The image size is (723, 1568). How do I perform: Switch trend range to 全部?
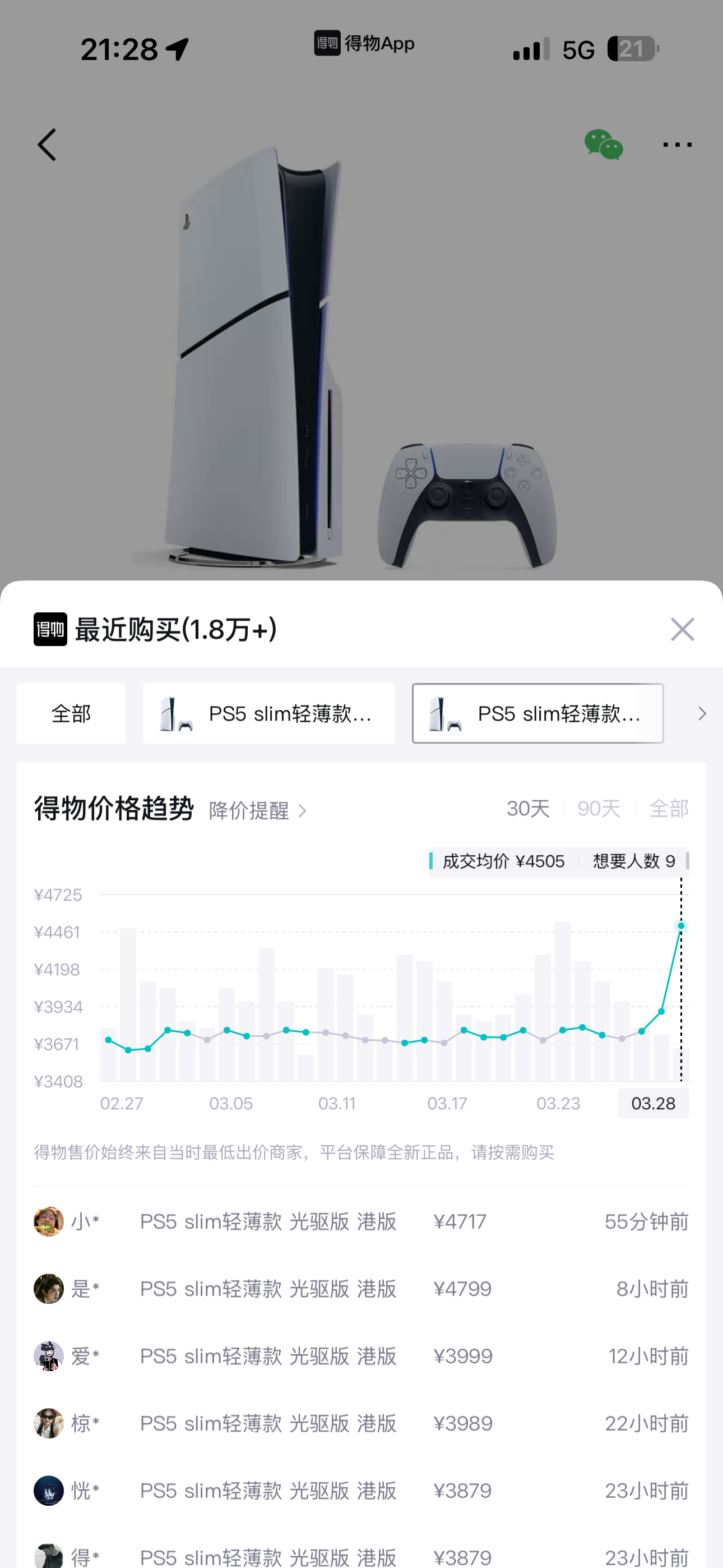click(x=669, y=809)
